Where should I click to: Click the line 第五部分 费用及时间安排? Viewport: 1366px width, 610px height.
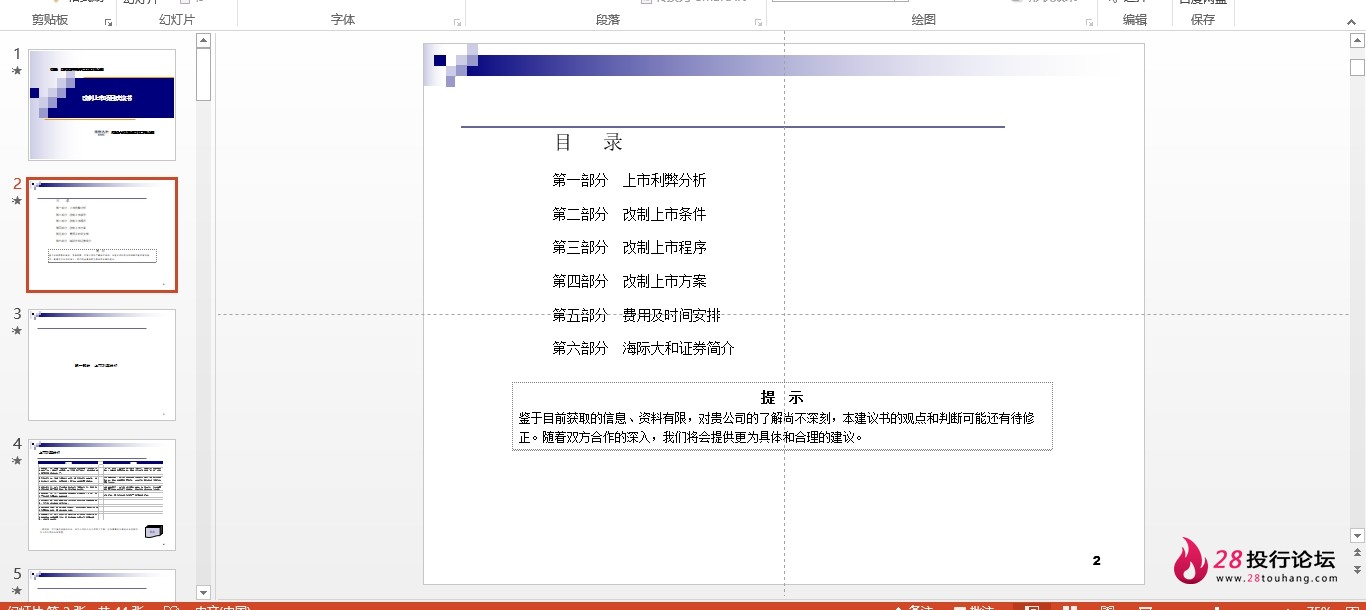636,315
